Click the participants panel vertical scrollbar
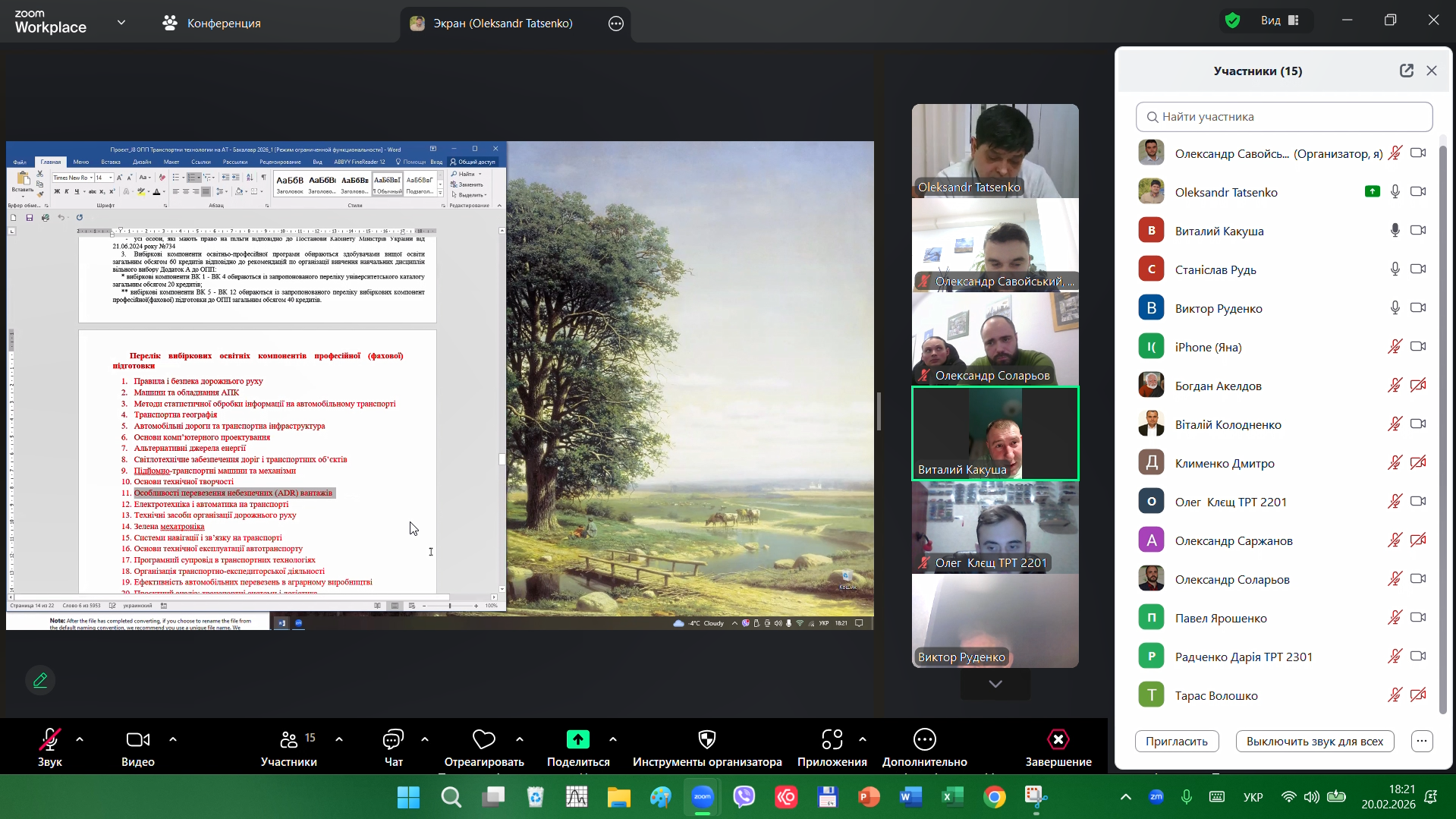1456x819 pixels. [1442, 425]
